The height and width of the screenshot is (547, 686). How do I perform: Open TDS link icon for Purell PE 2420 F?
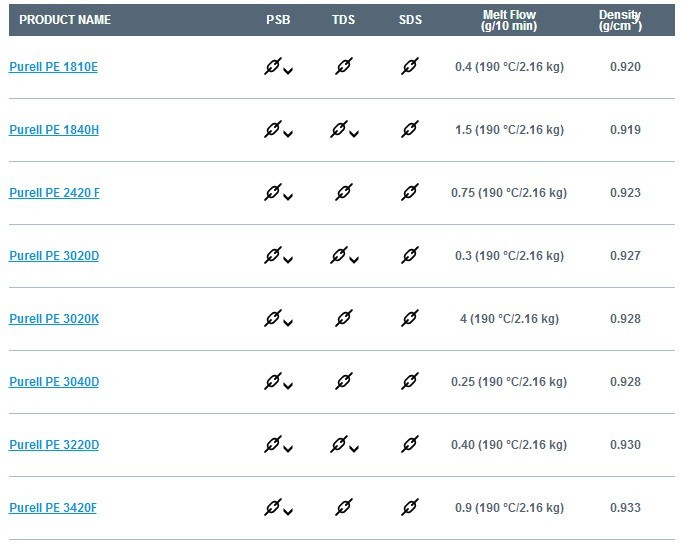coord(344,193)
